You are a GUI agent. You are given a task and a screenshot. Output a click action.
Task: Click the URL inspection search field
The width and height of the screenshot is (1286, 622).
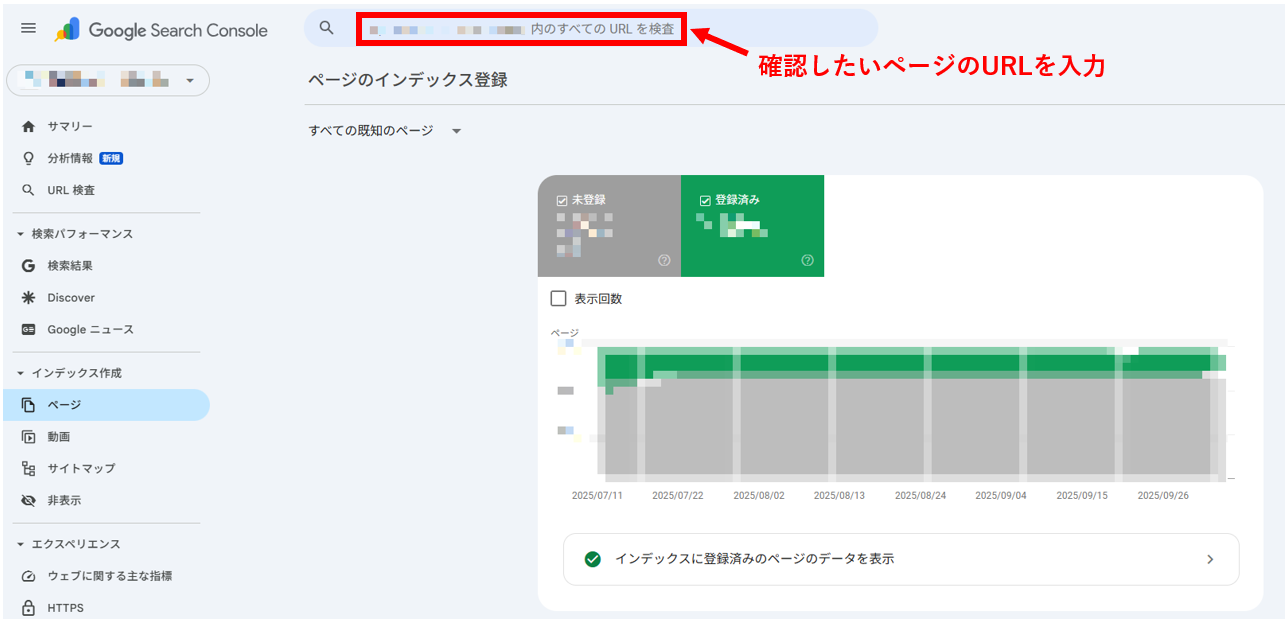[522, 29]
